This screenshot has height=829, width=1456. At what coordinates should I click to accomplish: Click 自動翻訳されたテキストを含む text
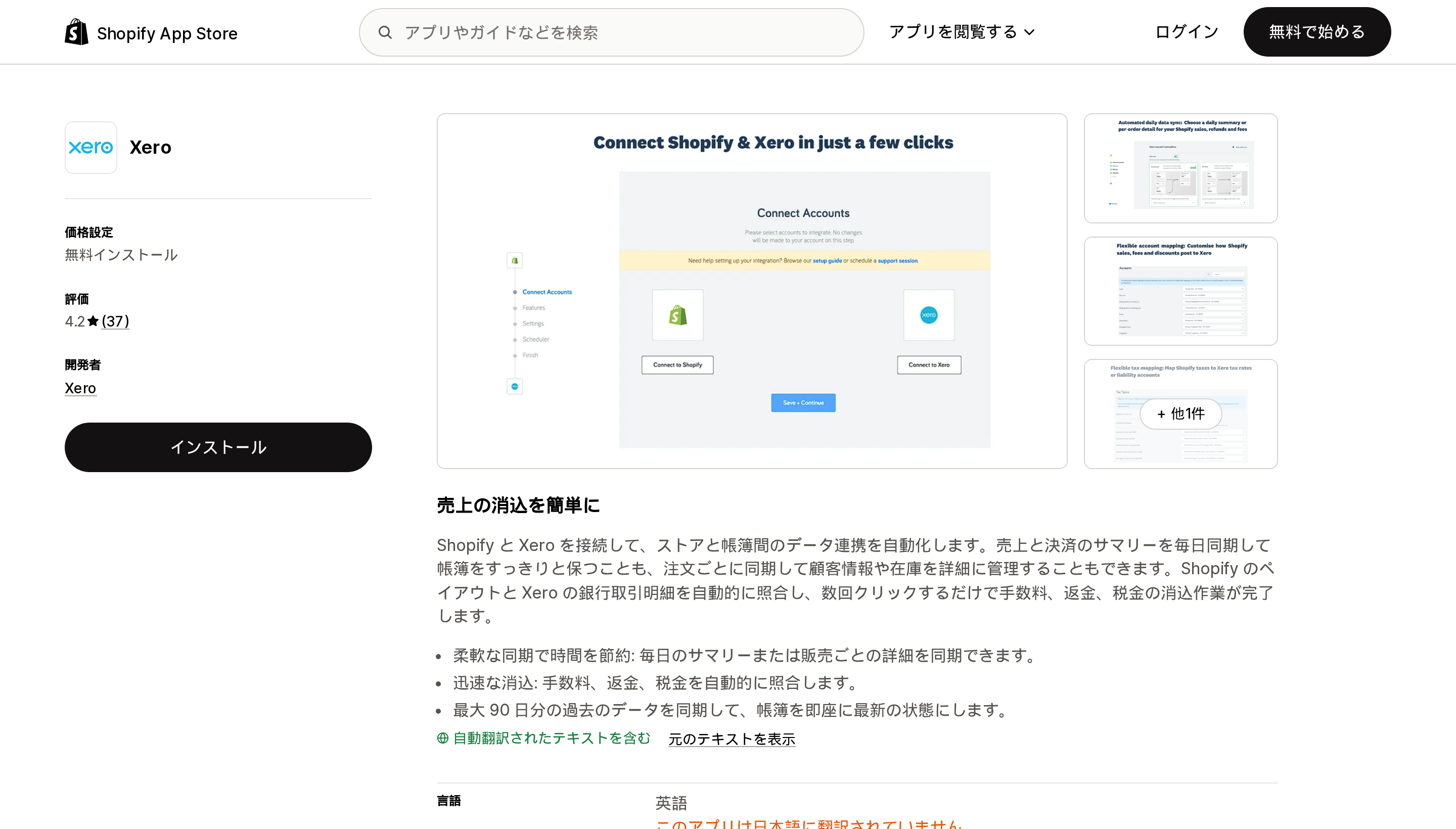[x=551, y=738]
